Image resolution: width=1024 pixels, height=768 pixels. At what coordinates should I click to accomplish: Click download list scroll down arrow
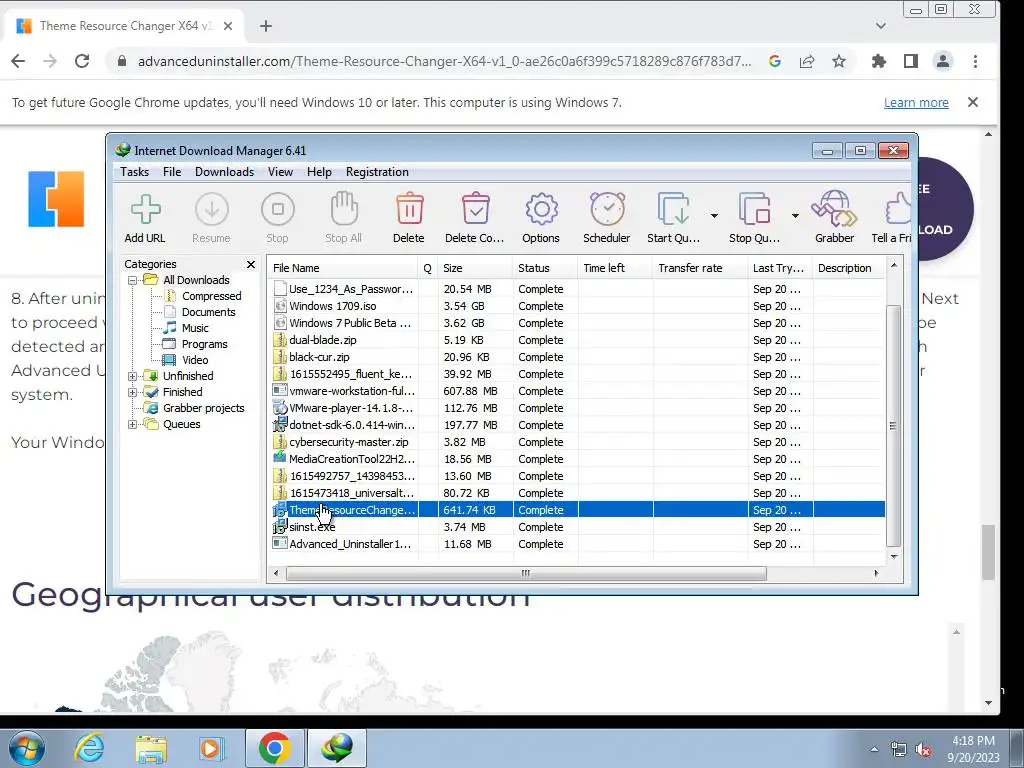[894, 556]
